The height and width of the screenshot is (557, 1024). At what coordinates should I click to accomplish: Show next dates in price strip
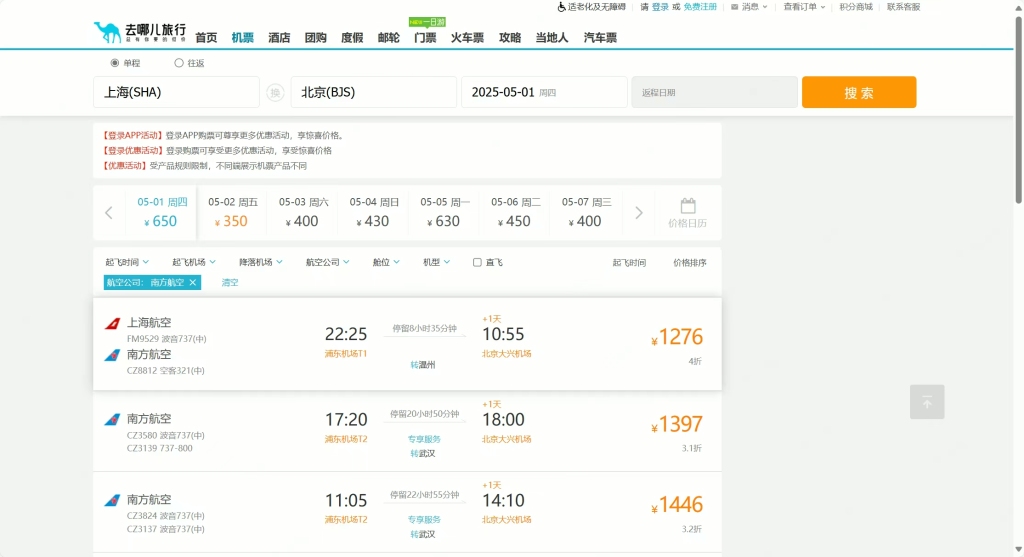click(639, 212)
